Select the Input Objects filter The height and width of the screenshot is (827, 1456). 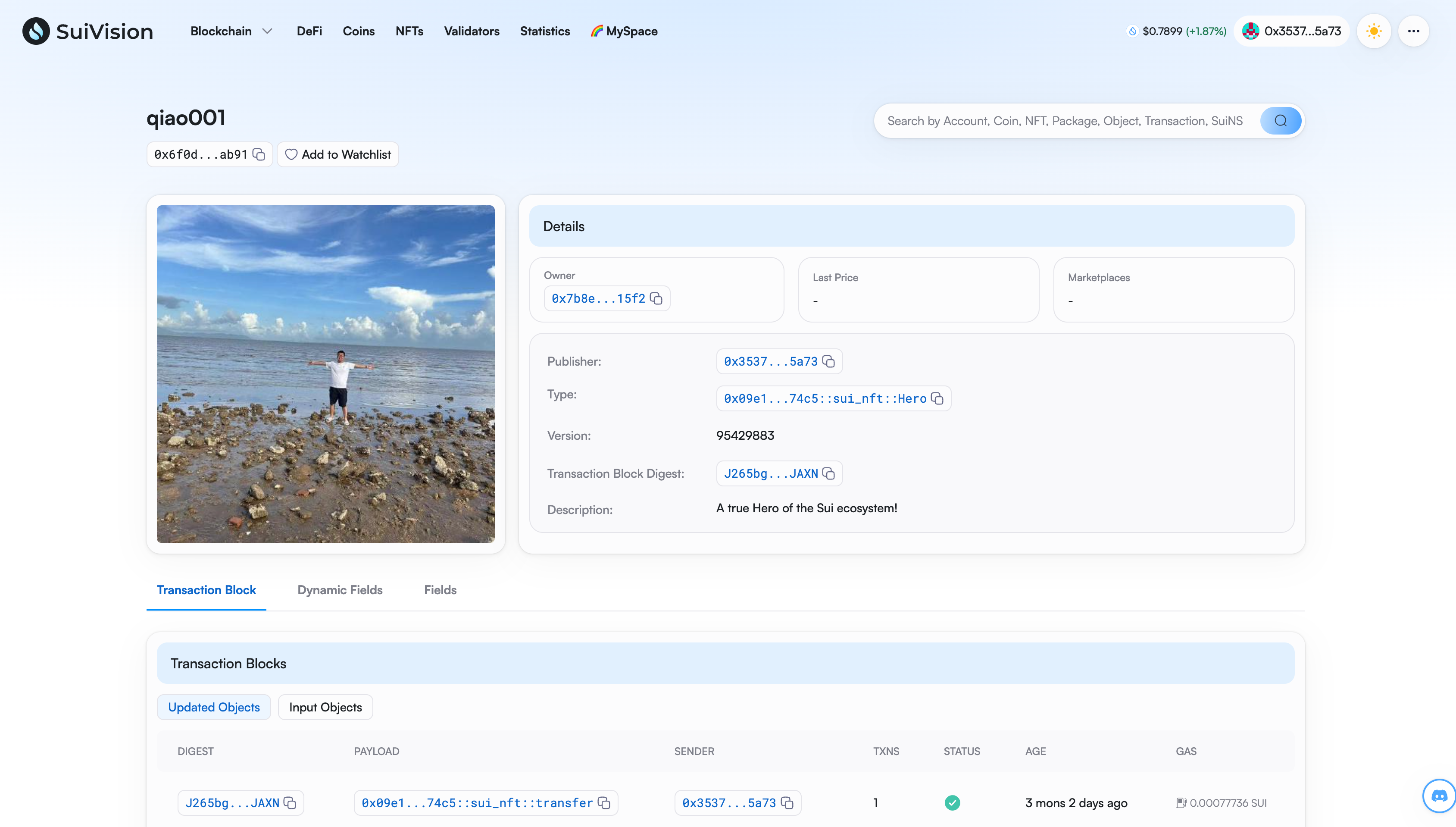click(325, 707)
